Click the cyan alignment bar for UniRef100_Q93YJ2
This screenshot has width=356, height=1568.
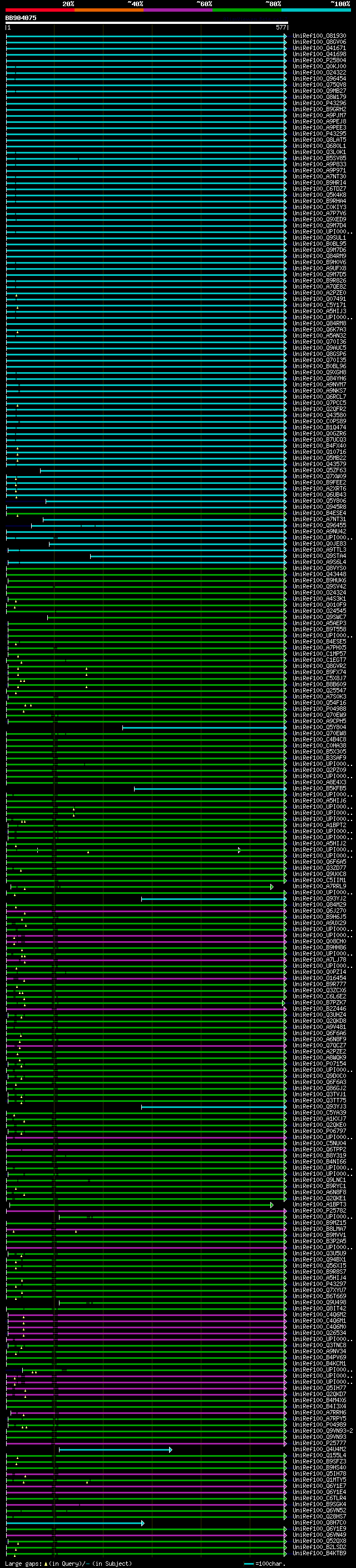[214, 899]
